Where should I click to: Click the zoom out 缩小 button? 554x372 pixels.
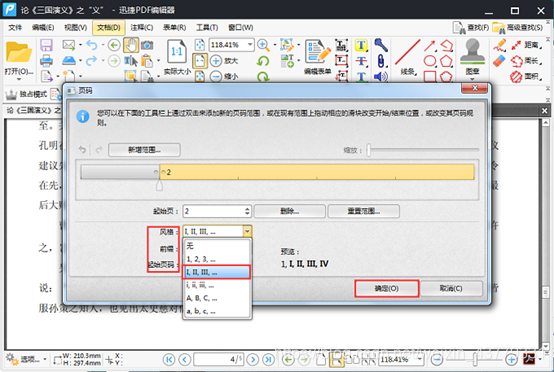[224, 76]
